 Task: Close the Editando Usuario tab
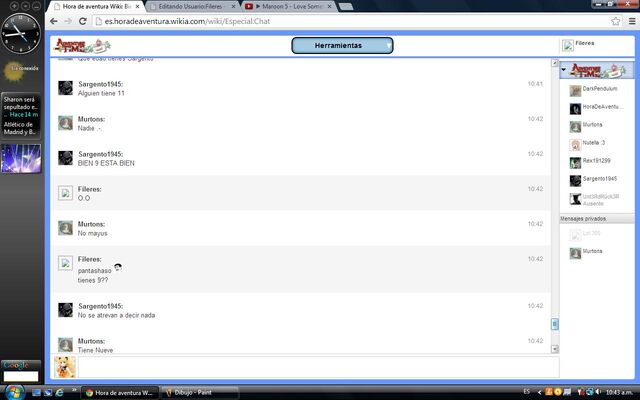(x=233, y=7)
